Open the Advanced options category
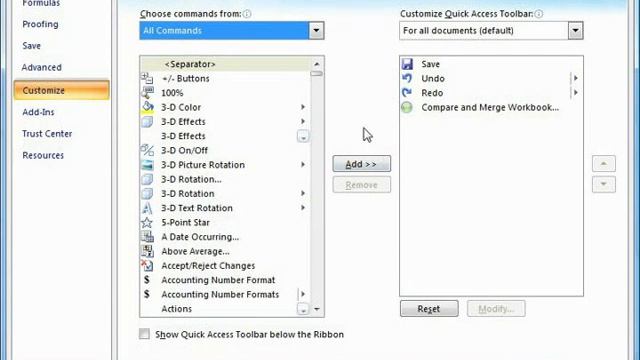 pyautogui.click(x=42, y=67)
